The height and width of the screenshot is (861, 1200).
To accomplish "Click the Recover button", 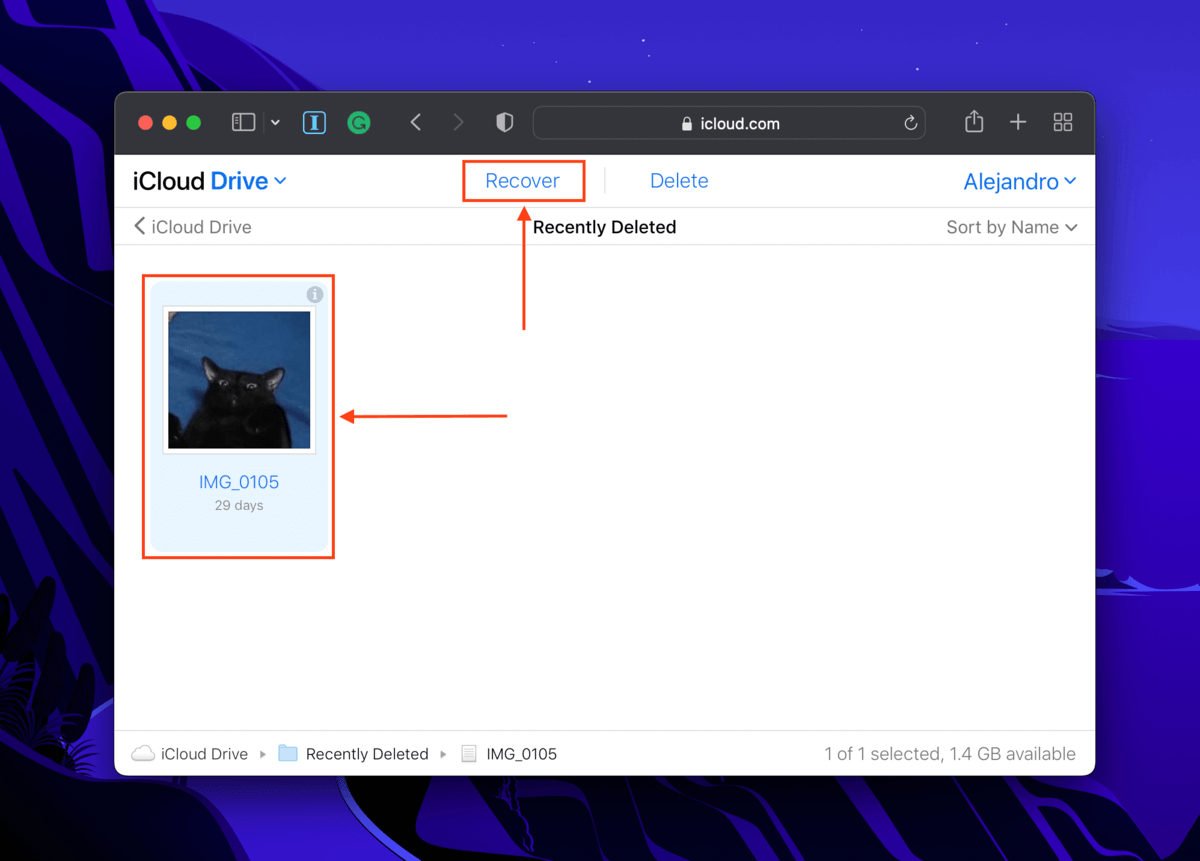I will (x=522, y=181).
